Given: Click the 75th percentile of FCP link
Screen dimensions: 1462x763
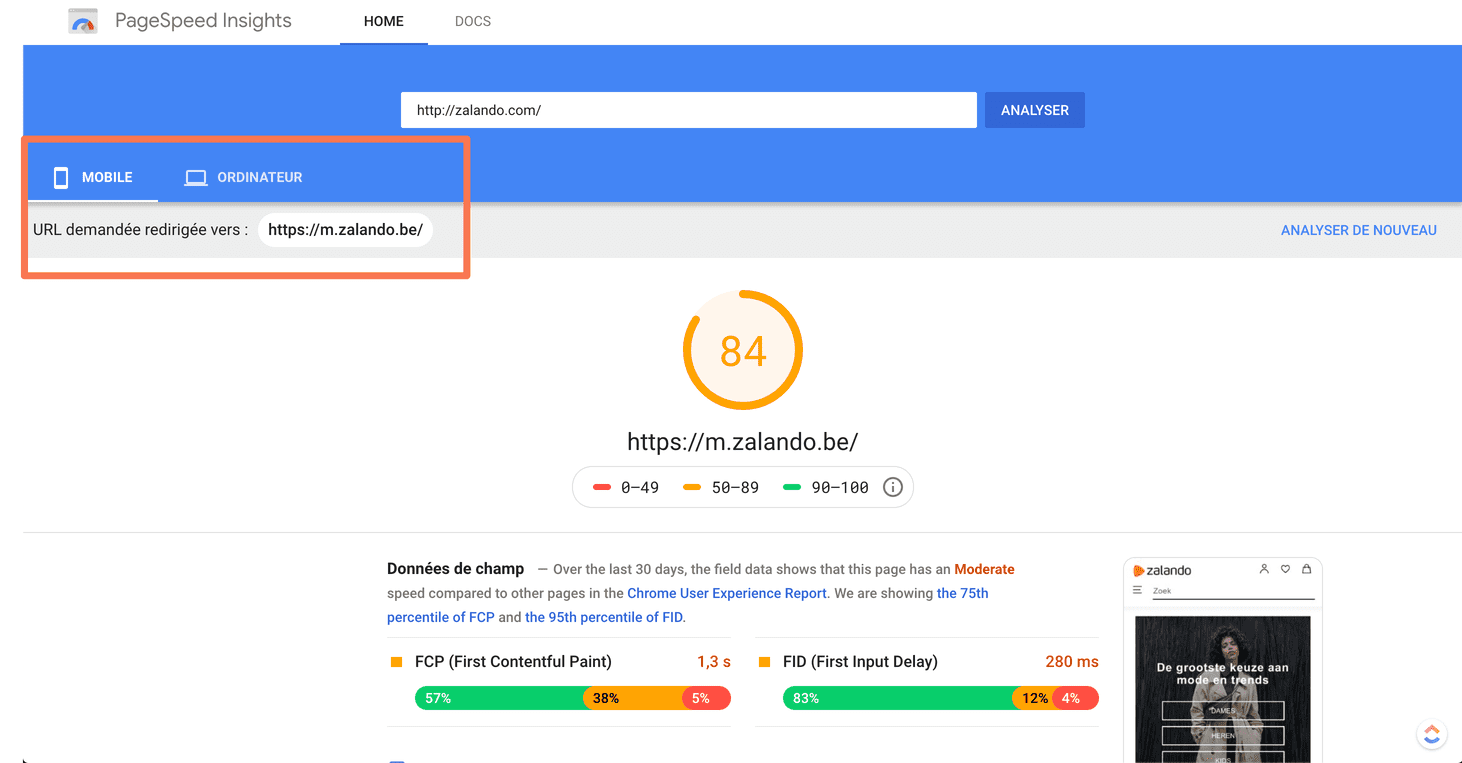Looking at the screenshot, I should [x=688, y=605].
